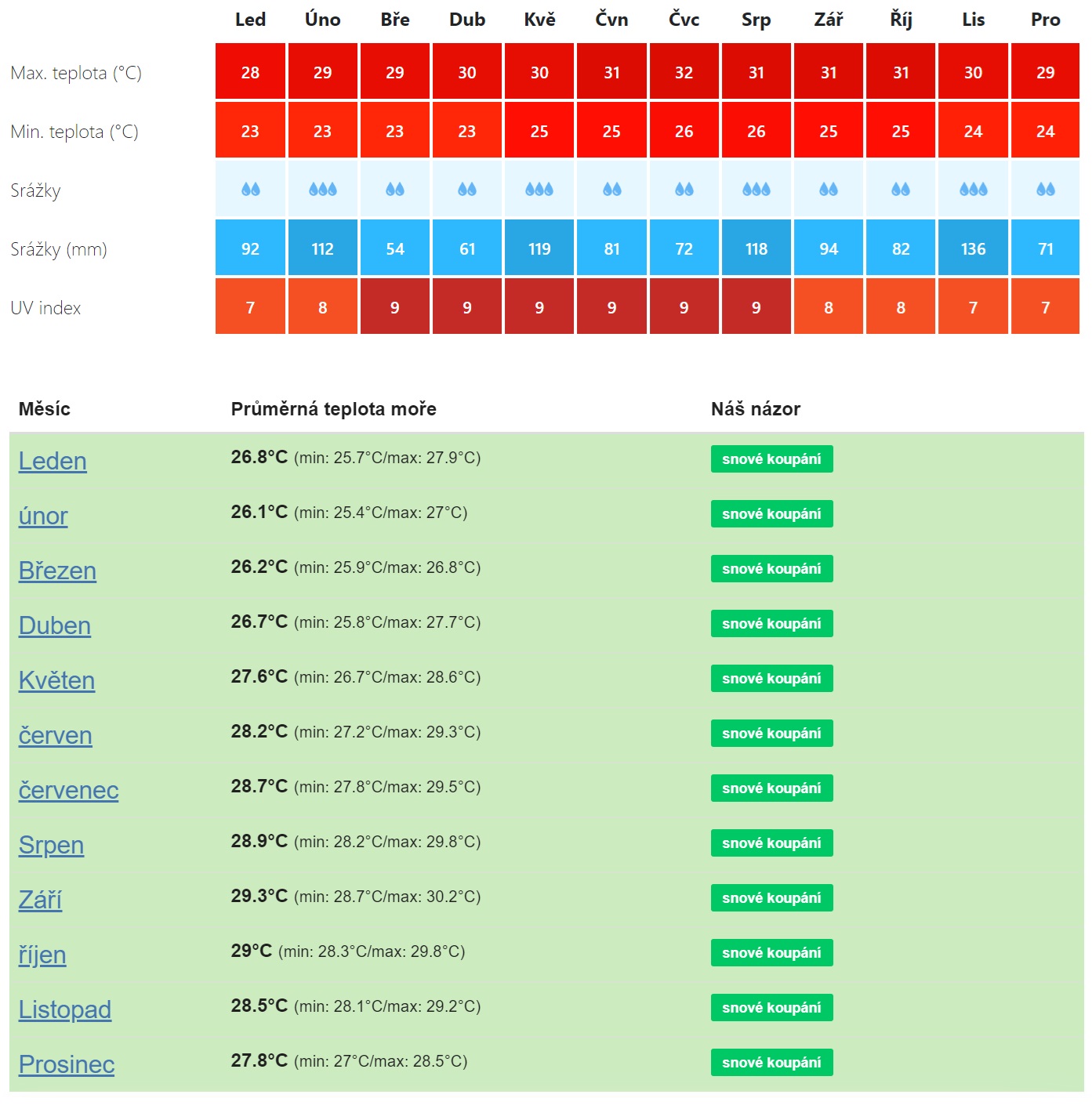
Task: Open the Duben month link
Action: [x=55, y=625]
